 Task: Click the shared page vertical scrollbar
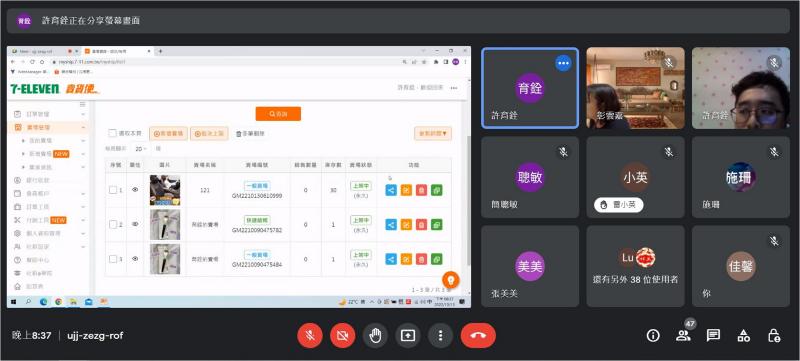[x=468, y=199]
